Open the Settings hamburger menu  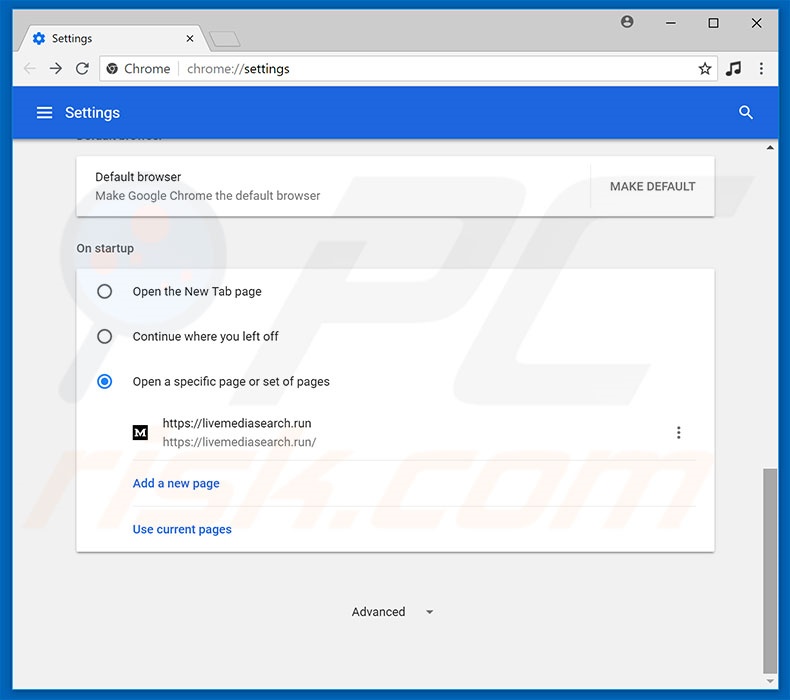click(44, 112)
